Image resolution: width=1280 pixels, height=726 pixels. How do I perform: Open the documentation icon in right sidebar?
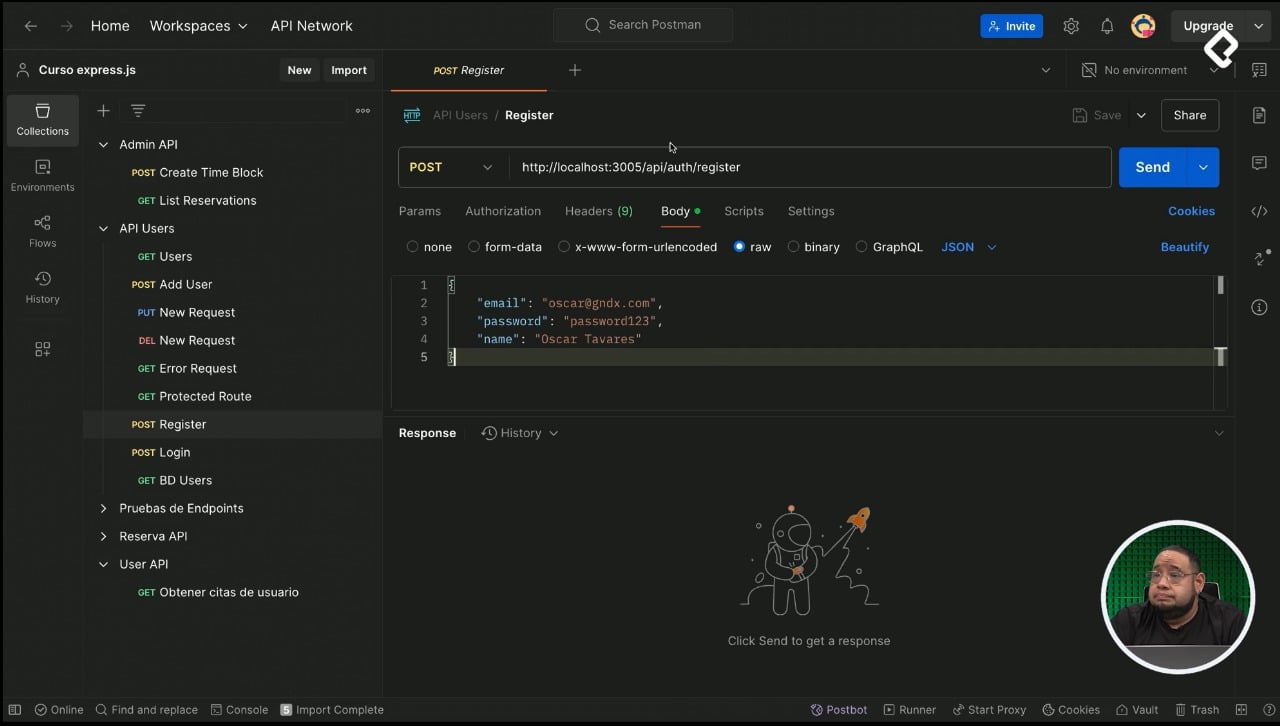point(1259,115)
